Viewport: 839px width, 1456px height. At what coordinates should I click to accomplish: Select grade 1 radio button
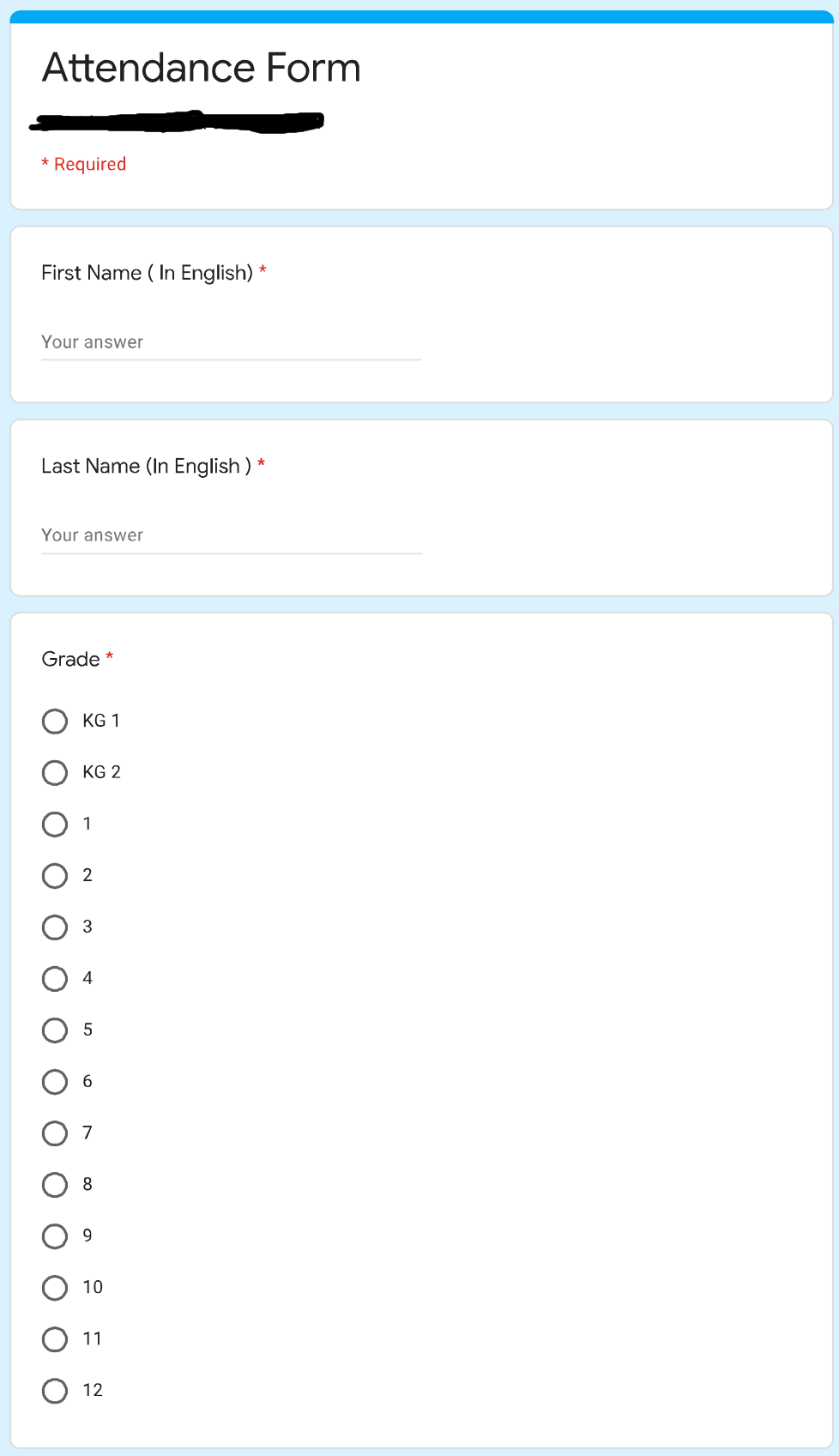55,824
